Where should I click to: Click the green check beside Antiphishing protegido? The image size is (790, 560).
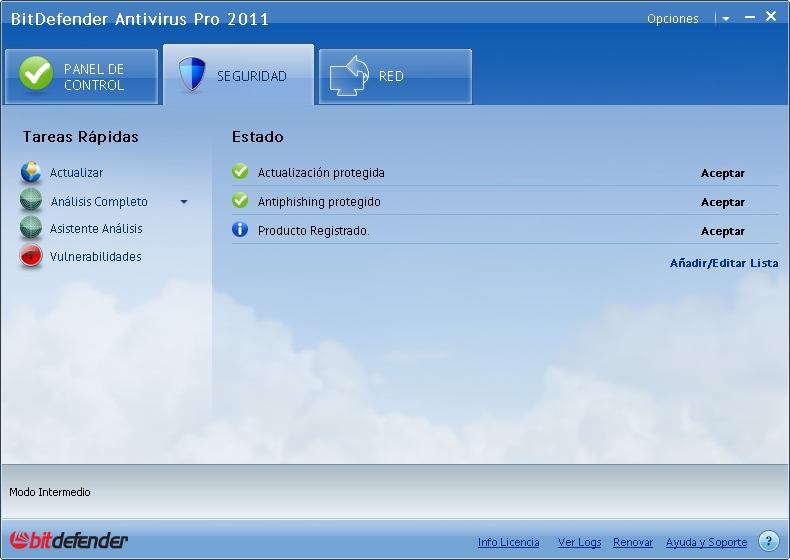coord(240,201)
